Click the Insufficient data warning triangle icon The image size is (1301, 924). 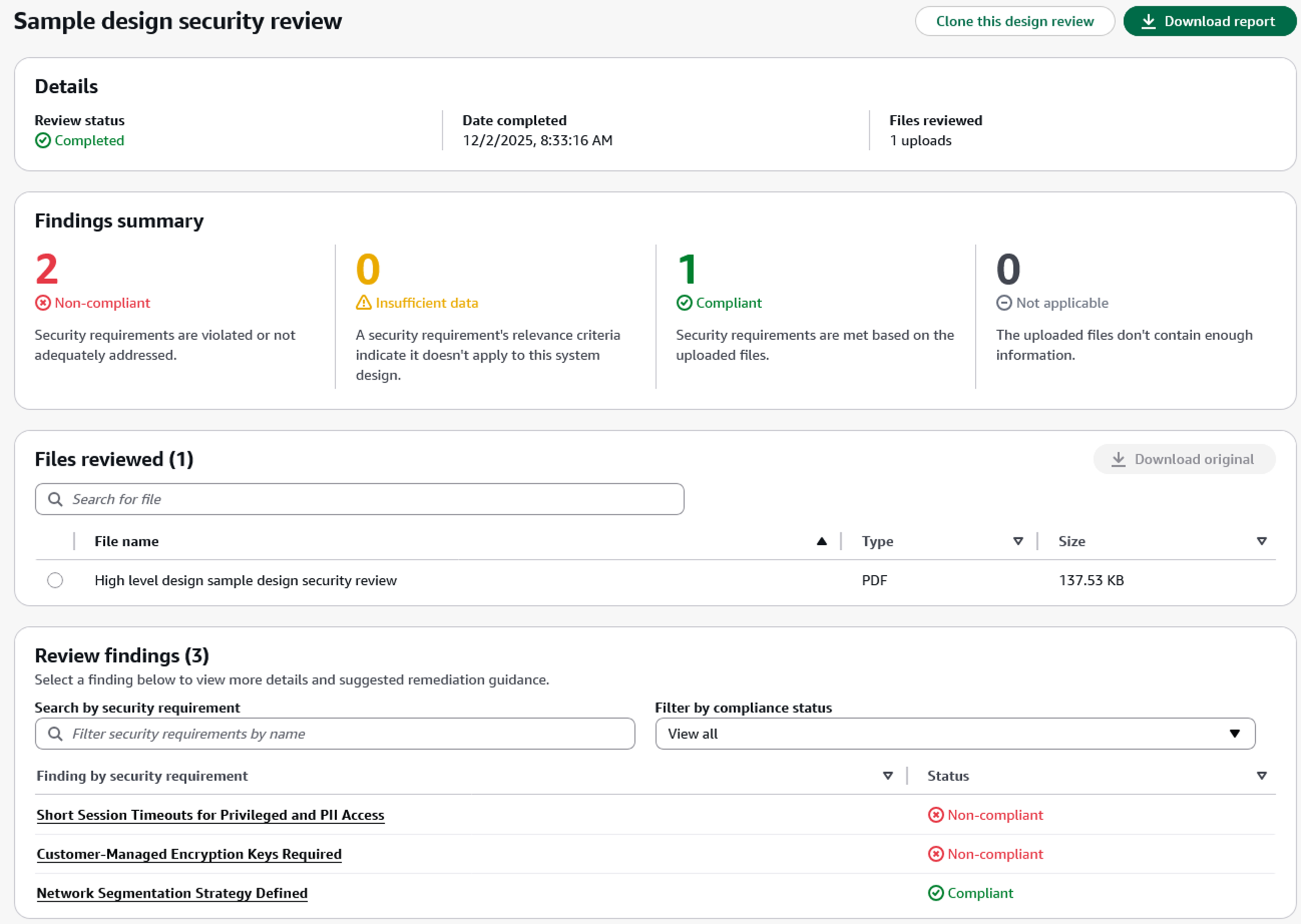(364, 303)
